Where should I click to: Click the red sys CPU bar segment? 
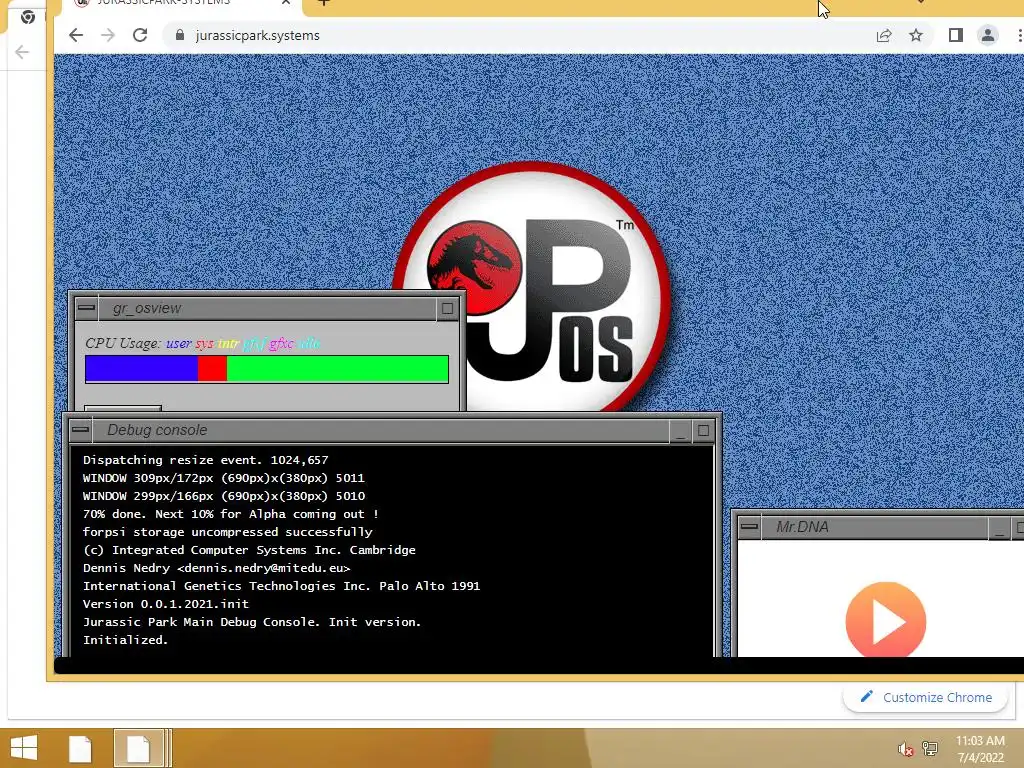(x=212, y=369)
